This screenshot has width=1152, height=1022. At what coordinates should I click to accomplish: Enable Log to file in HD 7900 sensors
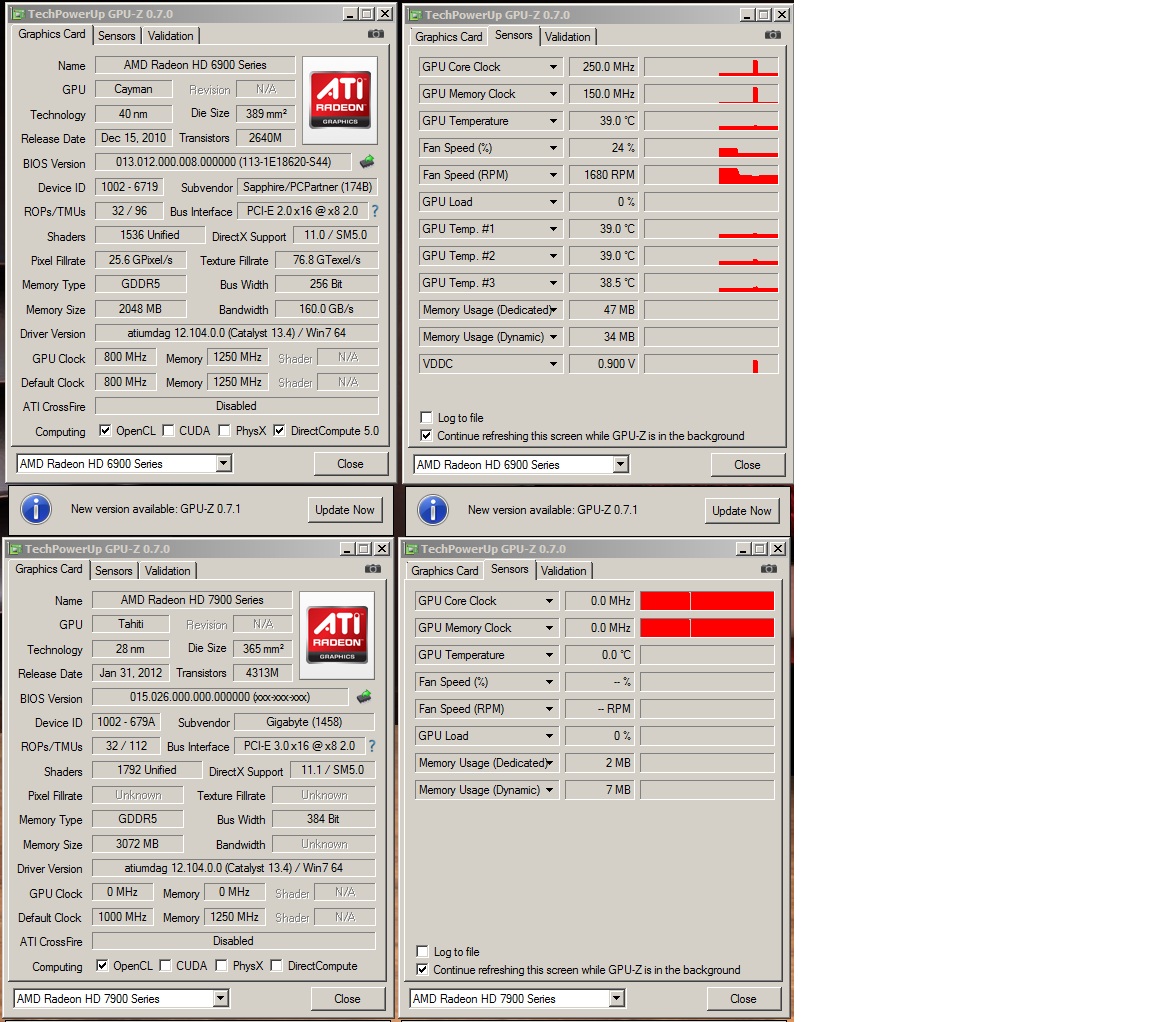point(422,951)
